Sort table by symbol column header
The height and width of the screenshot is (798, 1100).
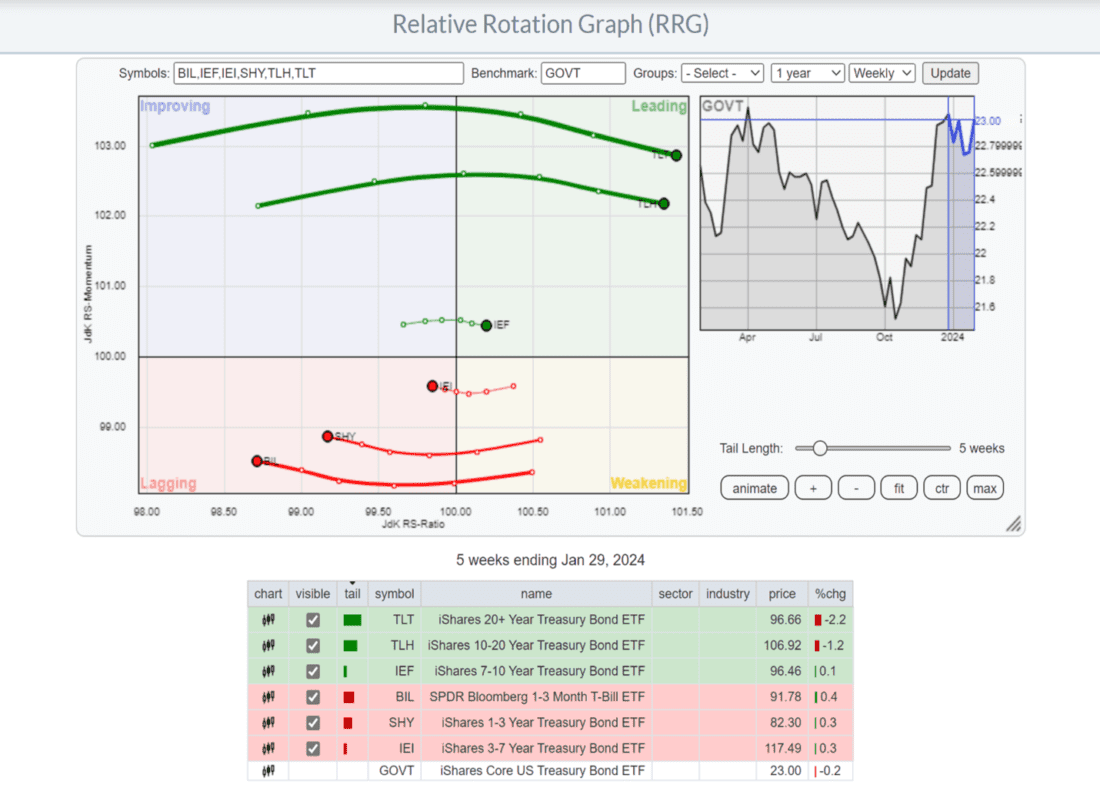[x=394, y=593]
